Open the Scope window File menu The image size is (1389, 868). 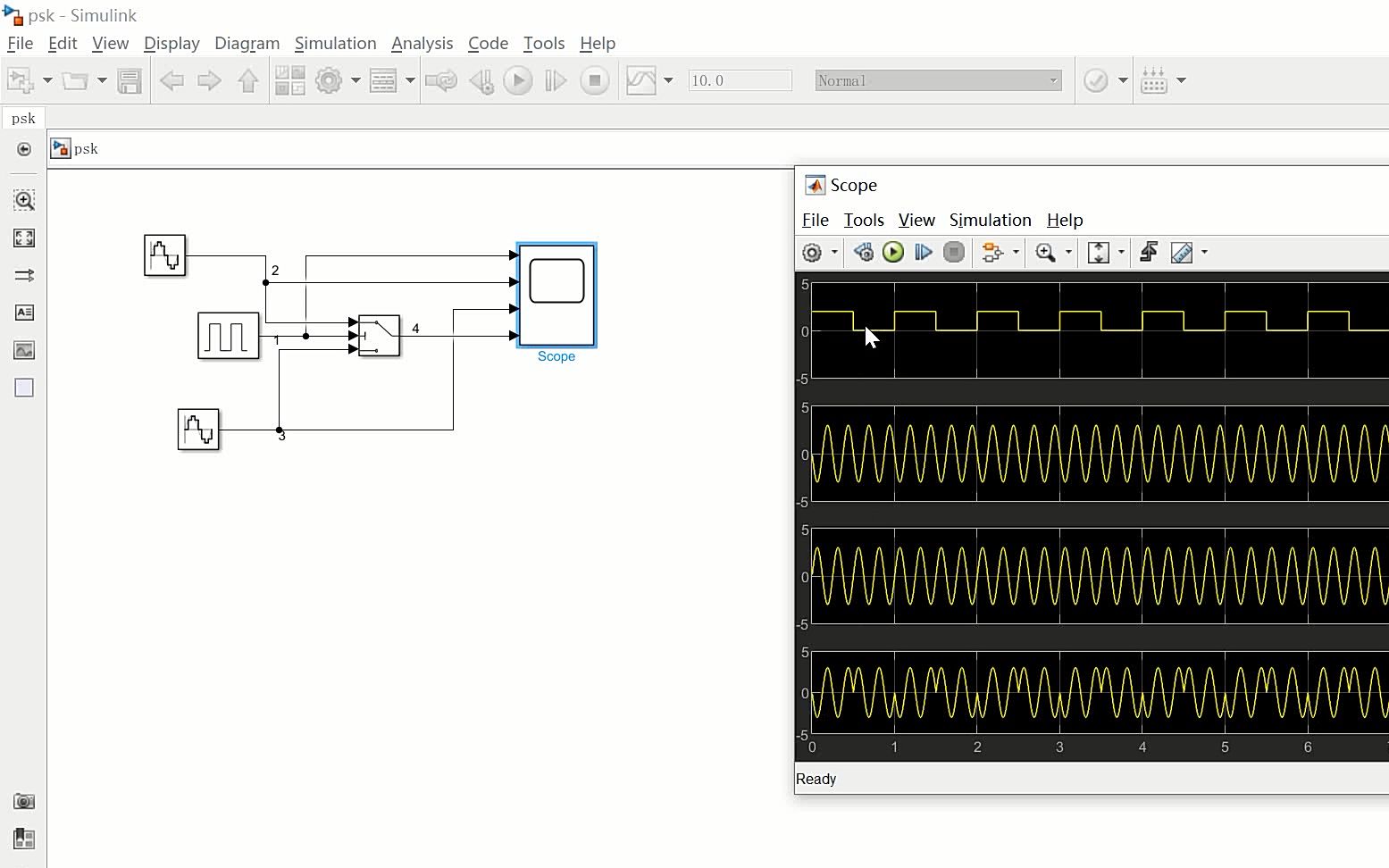click(x=815, y=220)
